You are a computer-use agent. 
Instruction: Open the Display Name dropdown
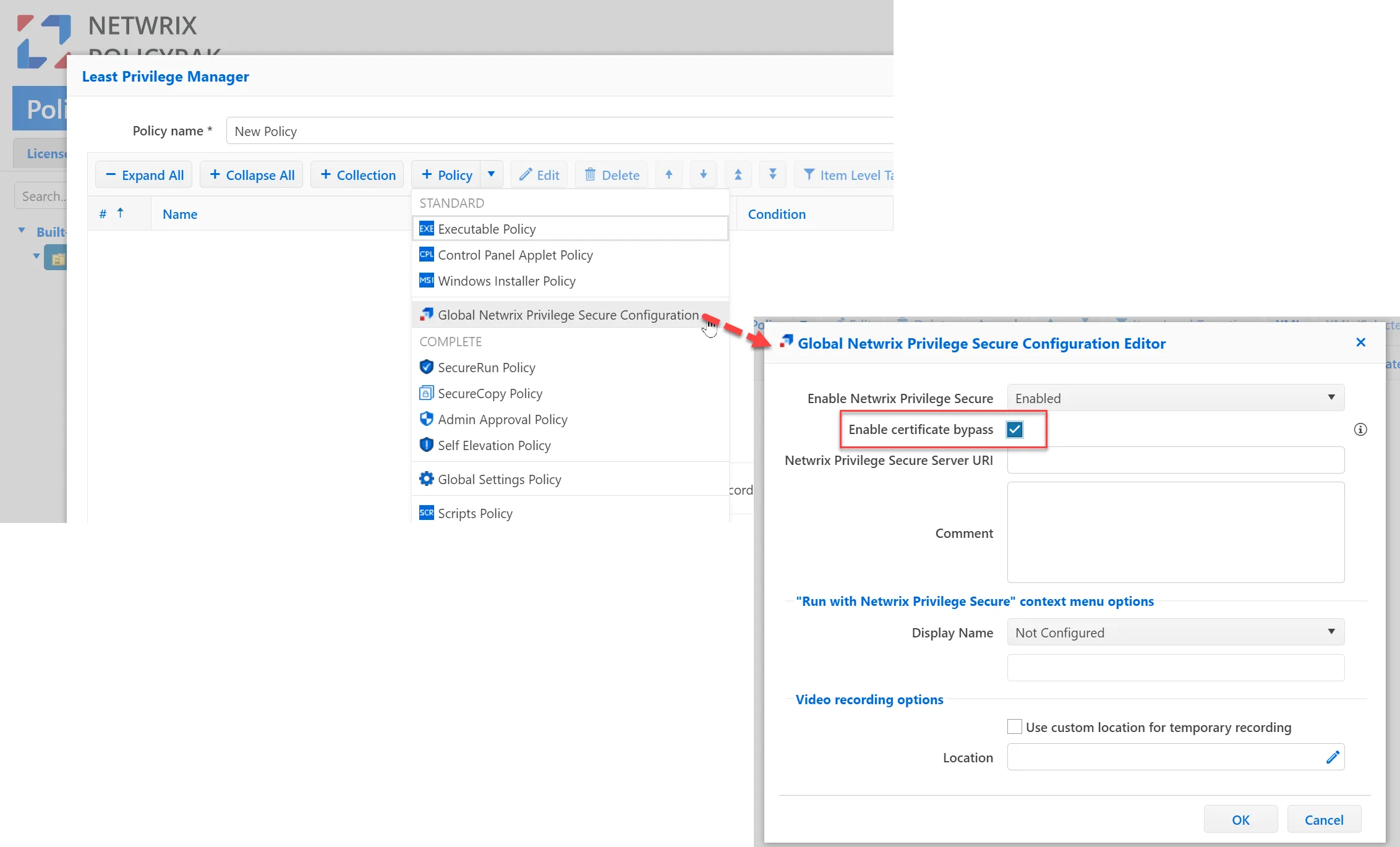[x=1175, y=632]
